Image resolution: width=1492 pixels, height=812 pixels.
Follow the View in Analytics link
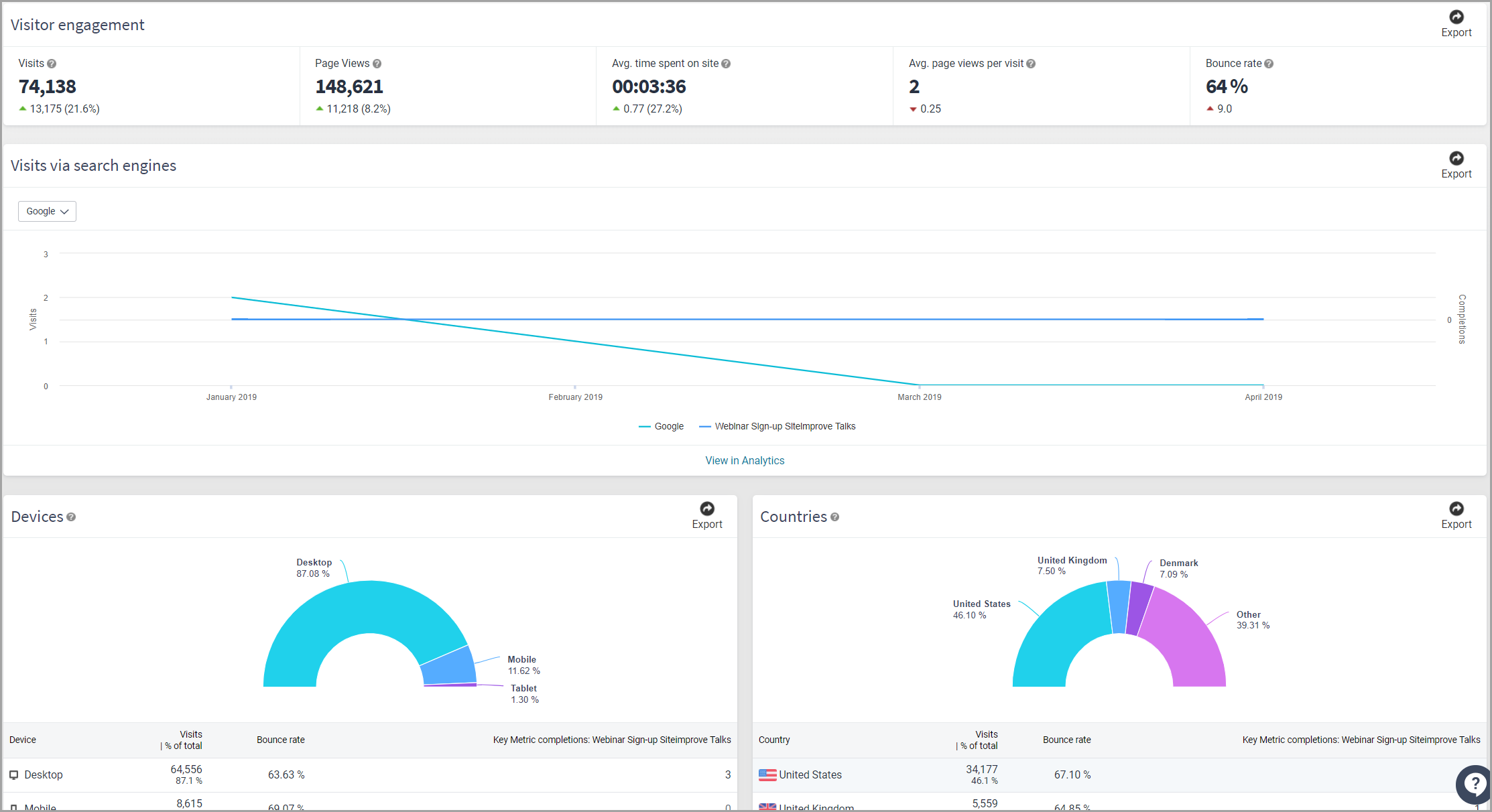tap(745, 460)
